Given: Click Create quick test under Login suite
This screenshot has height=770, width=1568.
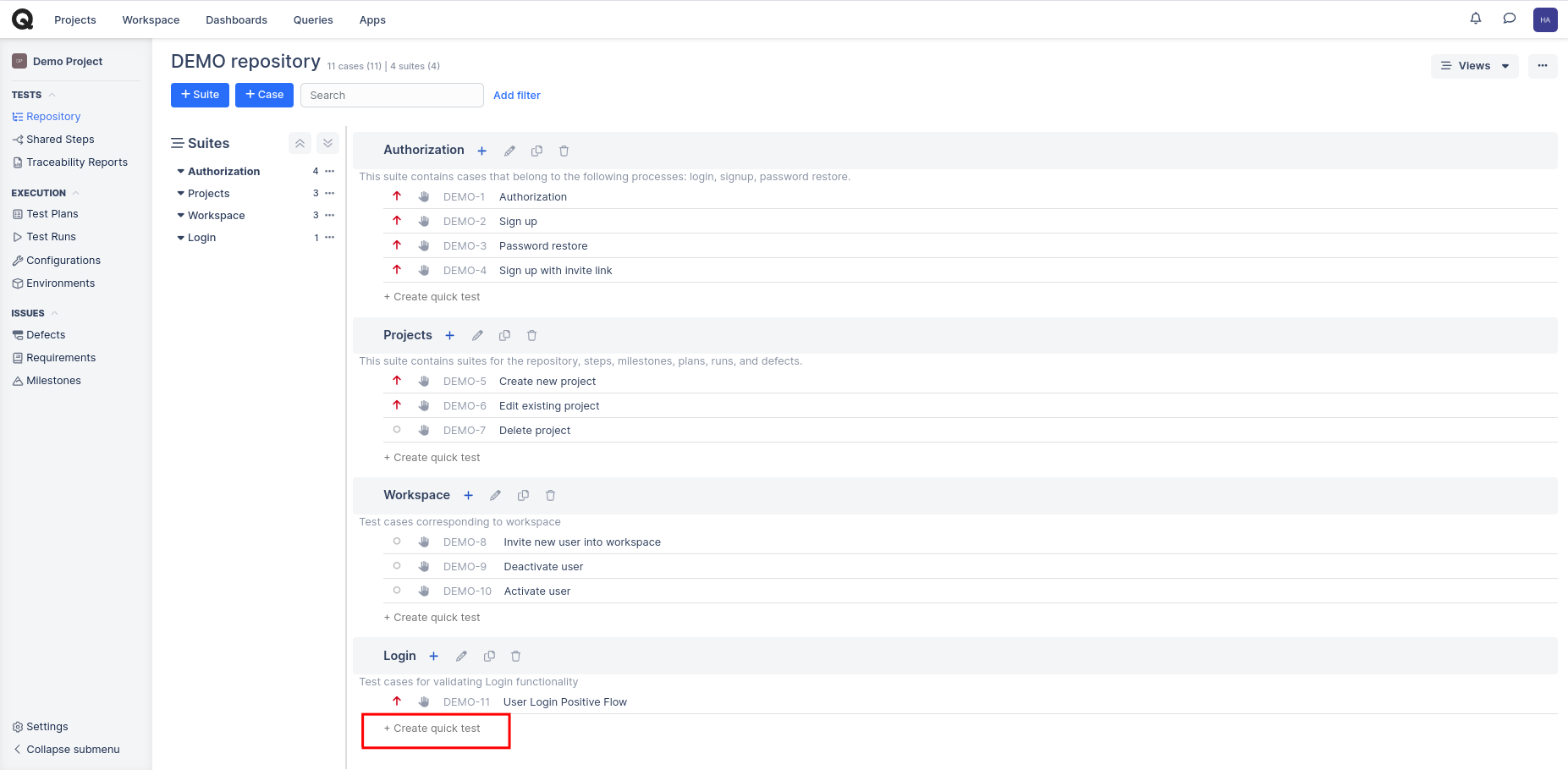Looking at the screenshot, I should (x=437, y=729).
